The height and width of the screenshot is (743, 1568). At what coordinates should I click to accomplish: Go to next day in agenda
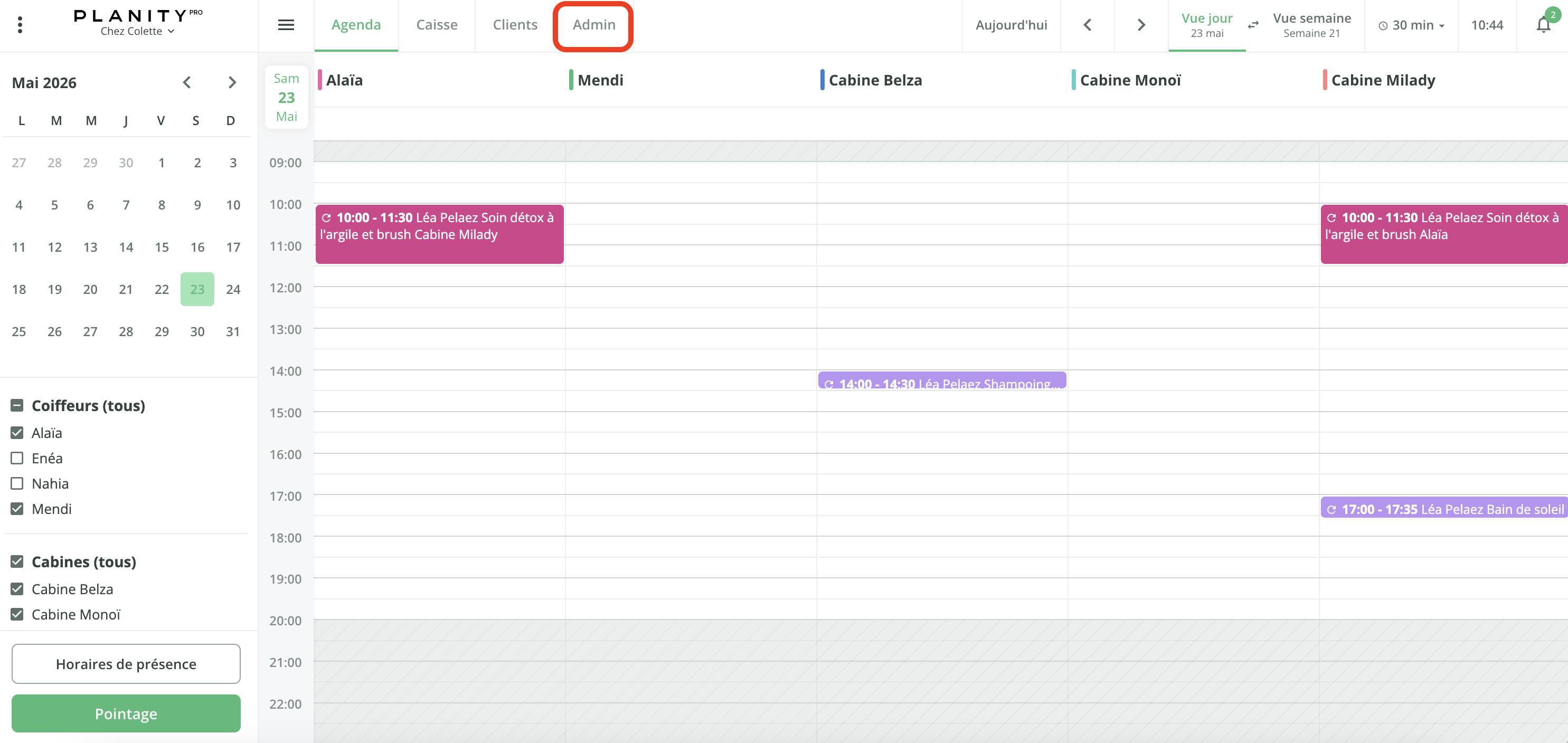tap(1141, 25)
